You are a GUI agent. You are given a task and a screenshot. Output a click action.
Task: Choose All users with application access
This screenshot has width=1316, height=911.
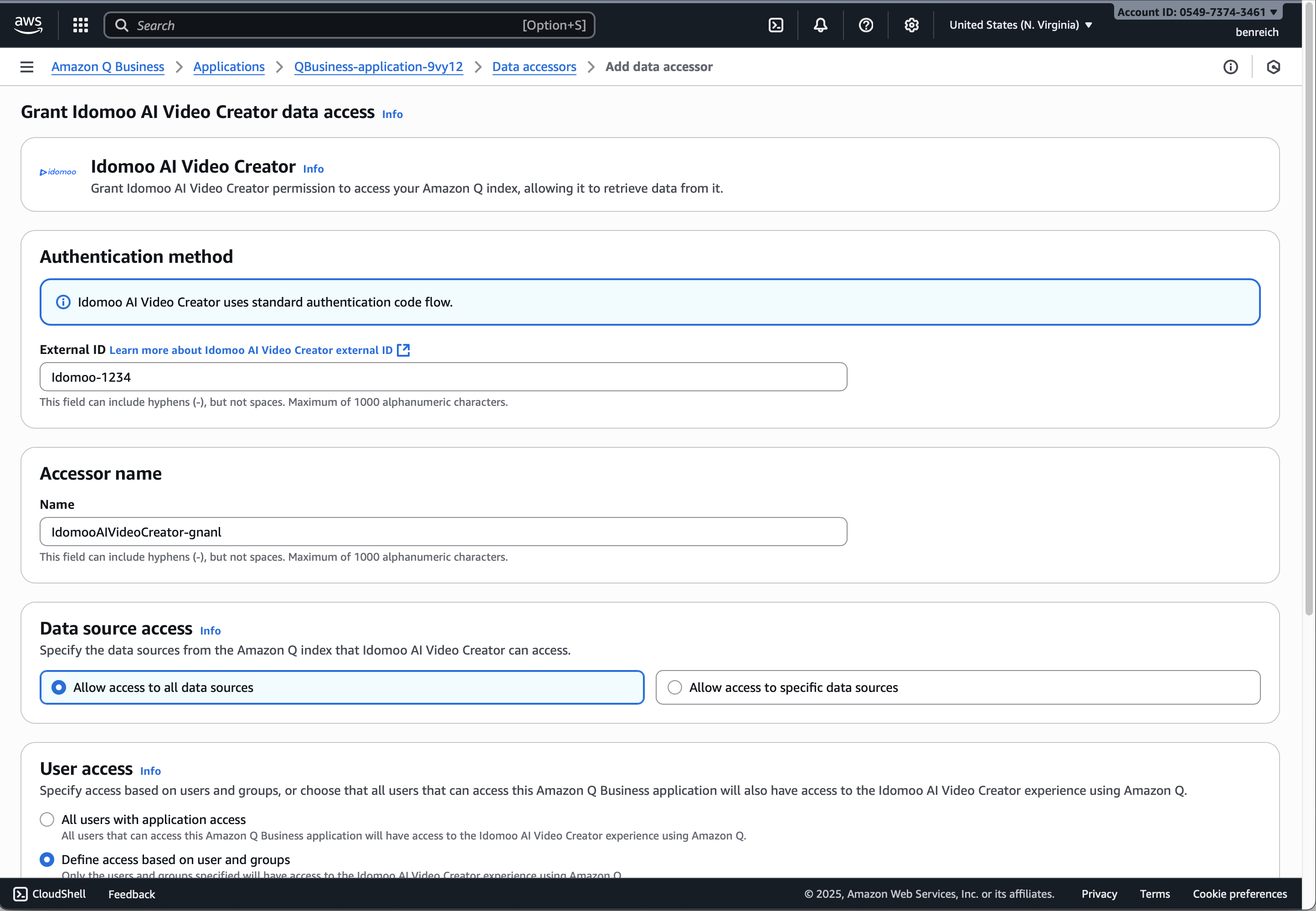47,819
